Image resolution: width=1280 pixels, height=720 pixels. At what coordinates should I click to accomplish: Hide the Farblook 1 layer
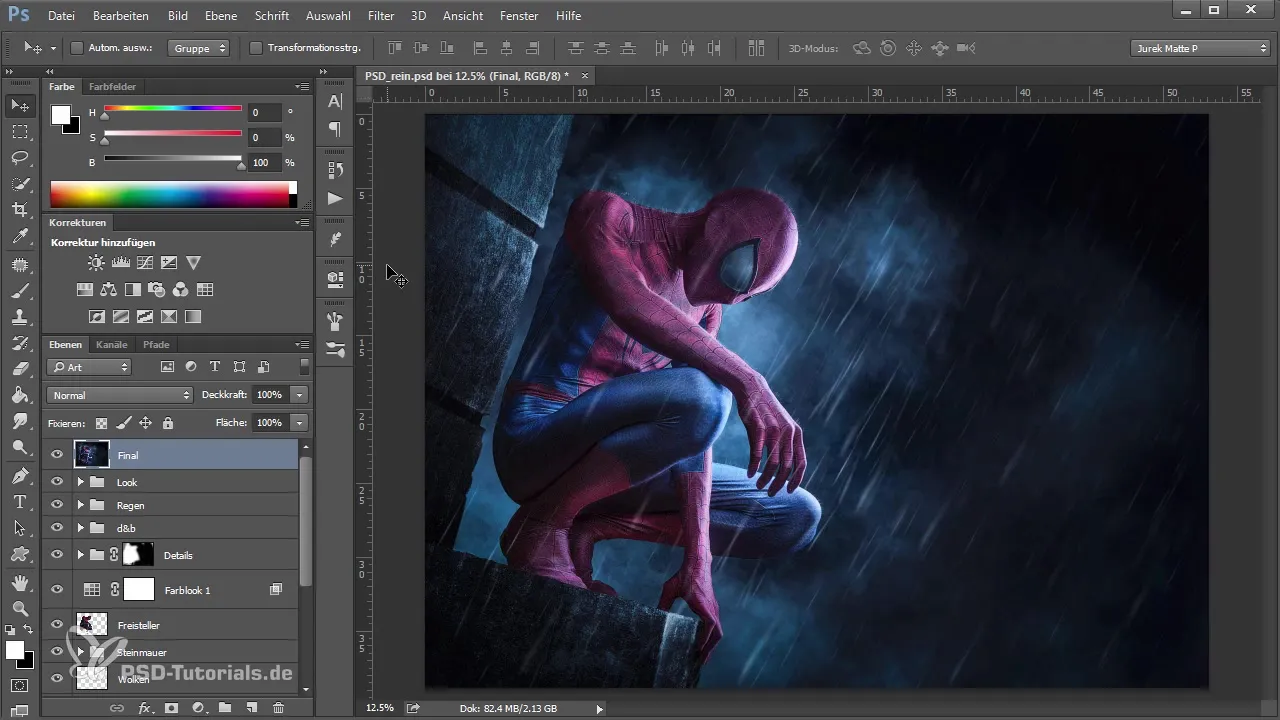57,590
